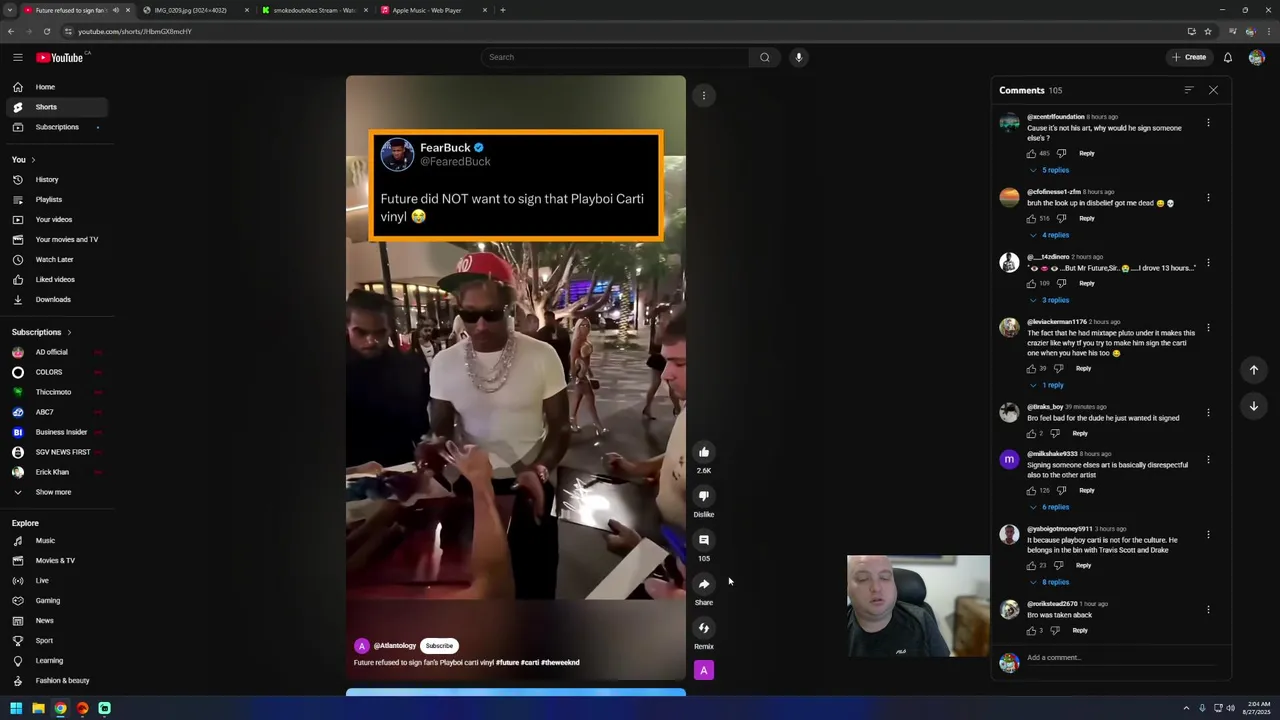The width and height of the screenshot is (1280, 720).
Task: Expand the You section chevron
Action: [32, 160]
